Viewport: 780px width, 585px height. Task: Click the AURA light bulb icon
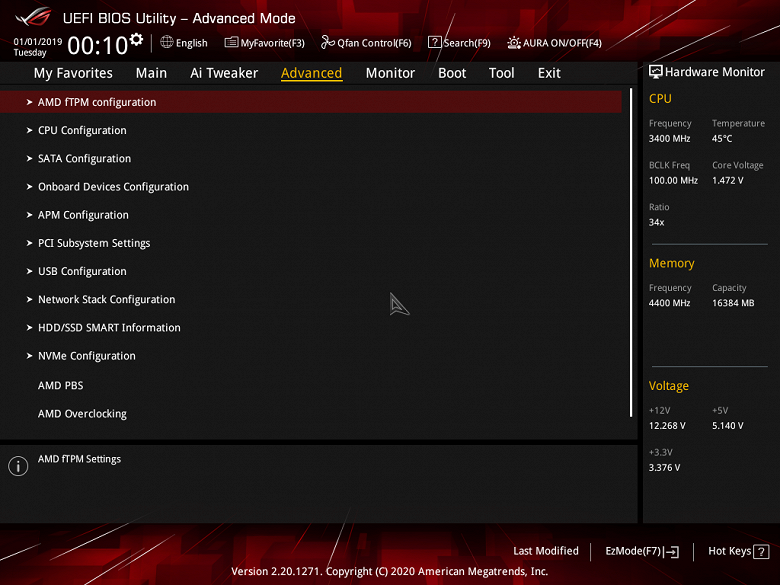point(514,43)
